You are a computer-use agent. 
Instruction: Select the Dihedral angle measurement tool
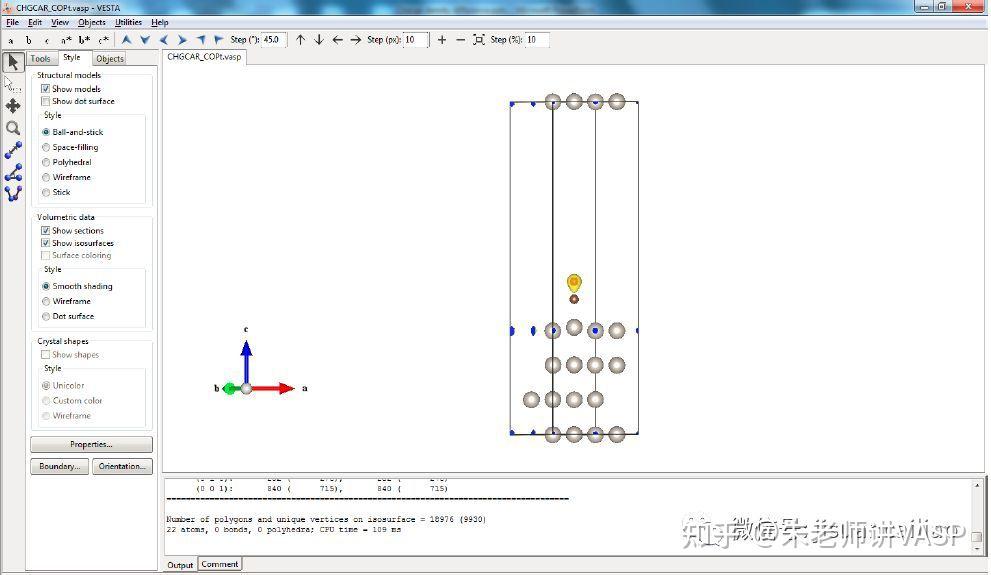tap(13, 193)
